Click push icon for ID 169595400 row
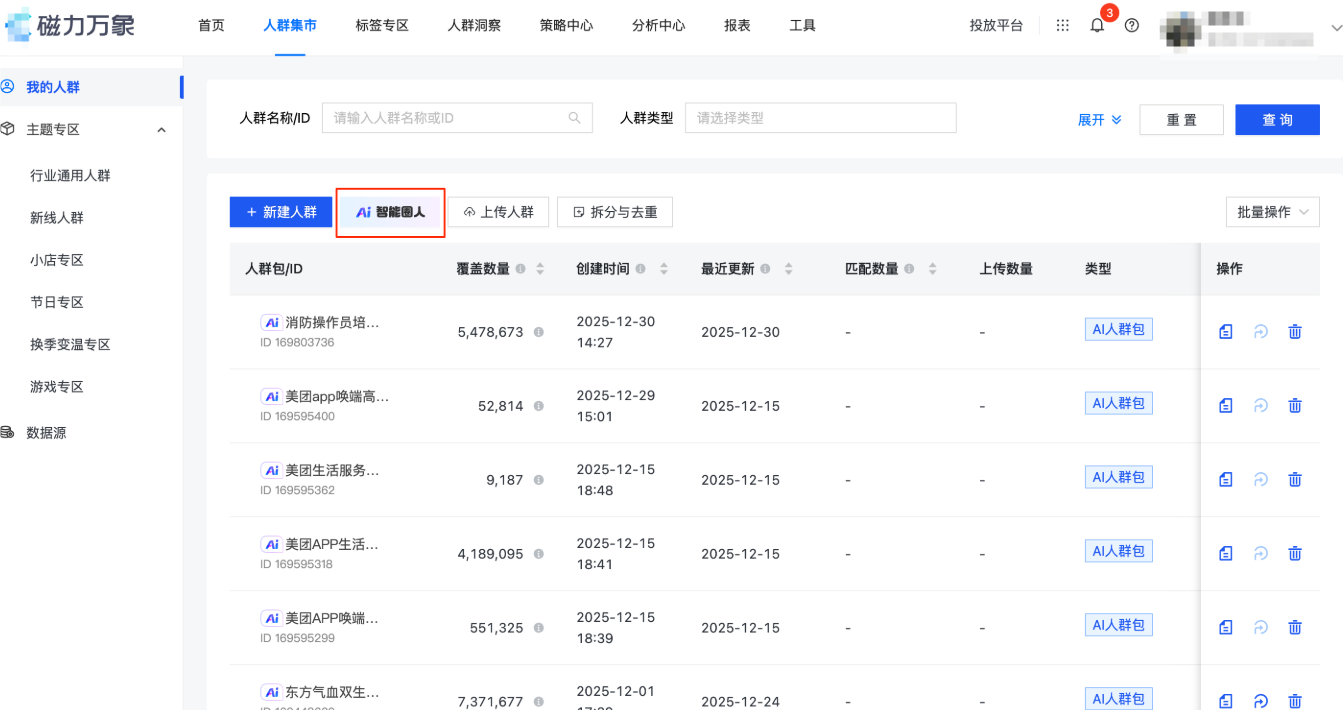The image size is (1343, 710). pyautogui.click(x=1261, y=406)
